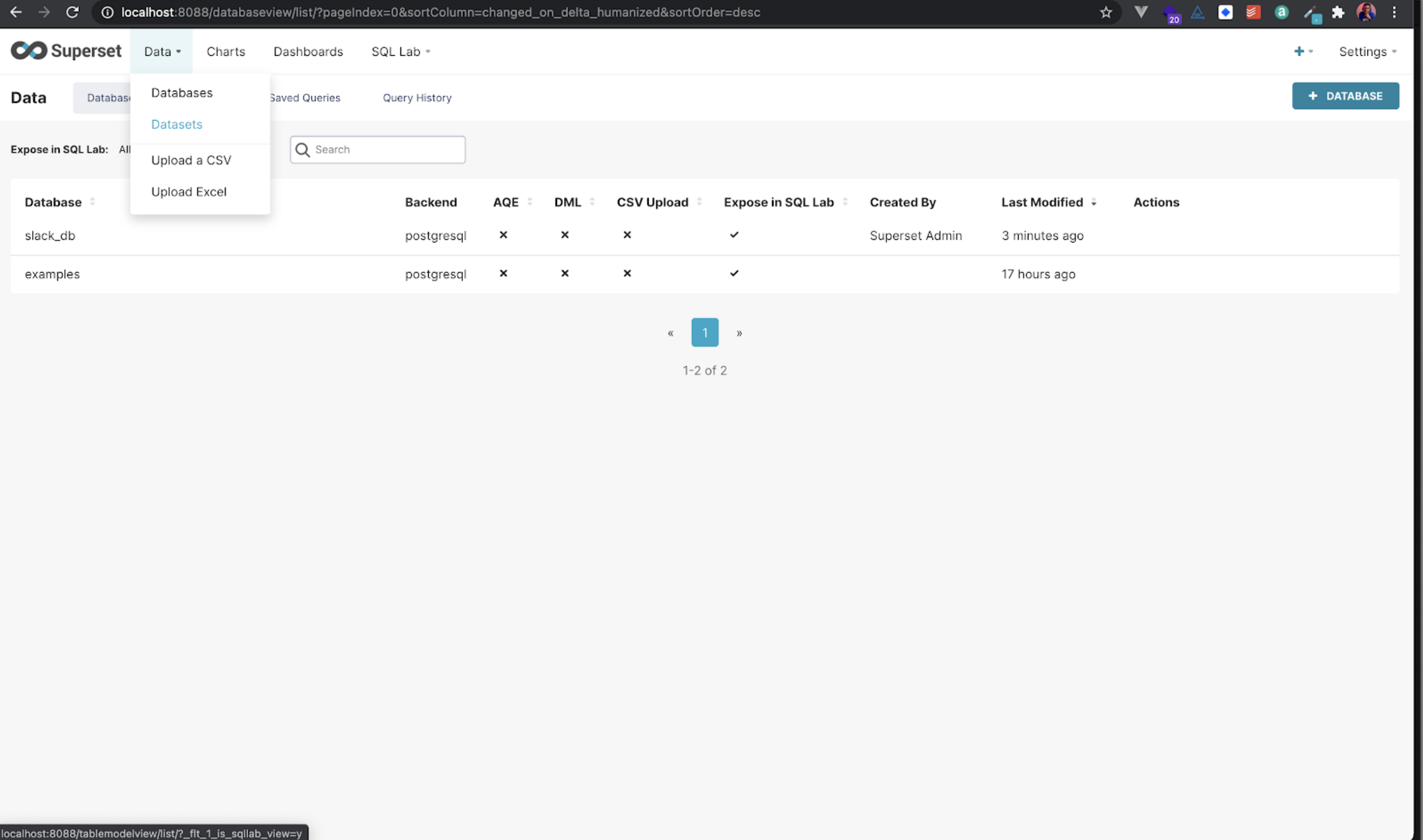Sort the Last Modified column

pos(1094,202)
